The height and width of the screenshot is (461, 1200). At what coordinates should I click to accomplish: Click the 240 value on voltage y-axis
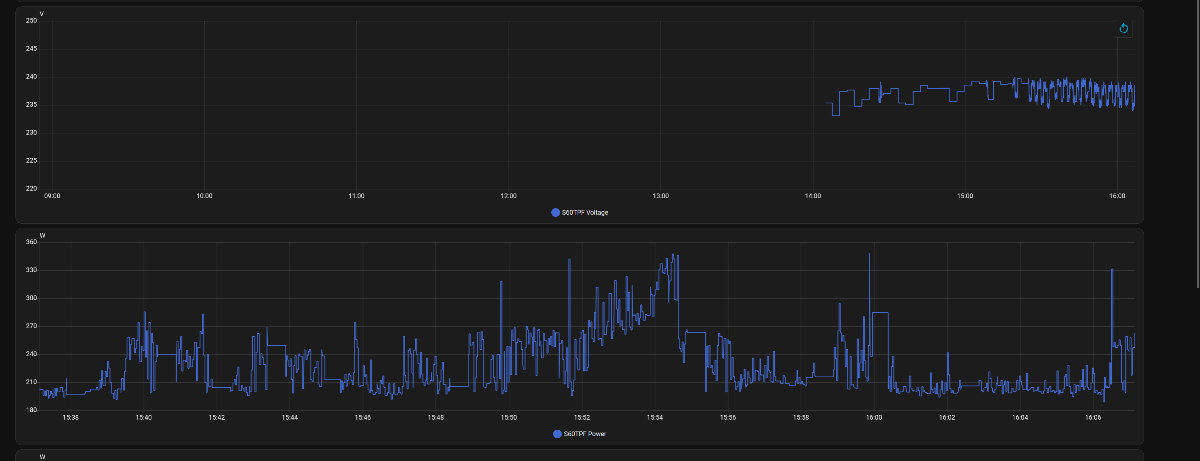click(31, 77)
